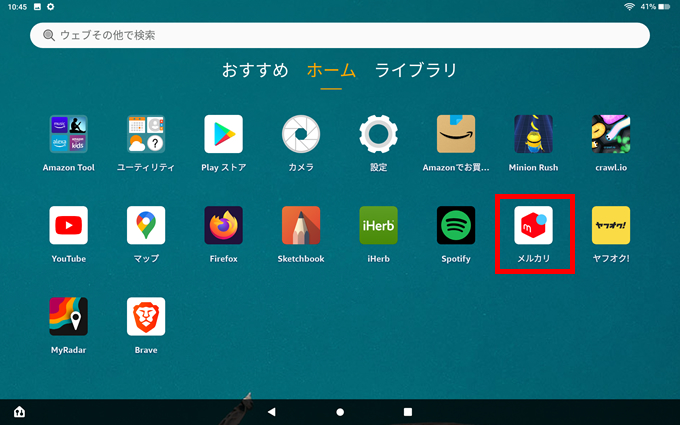Launch the iHerb app
The image size is (680, 425).
pyautogui.click(x=378, y=225)
